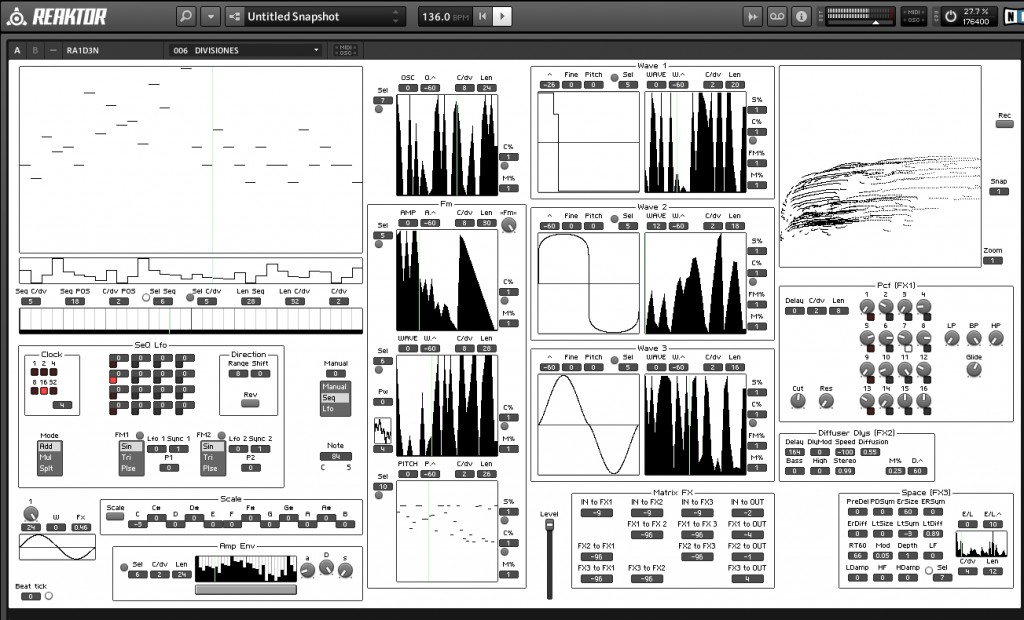Image resolution: width=1024 pixels, height=620 pixels.
Task: Click the minimize dash beside RA1D3N
Action: 53,50
